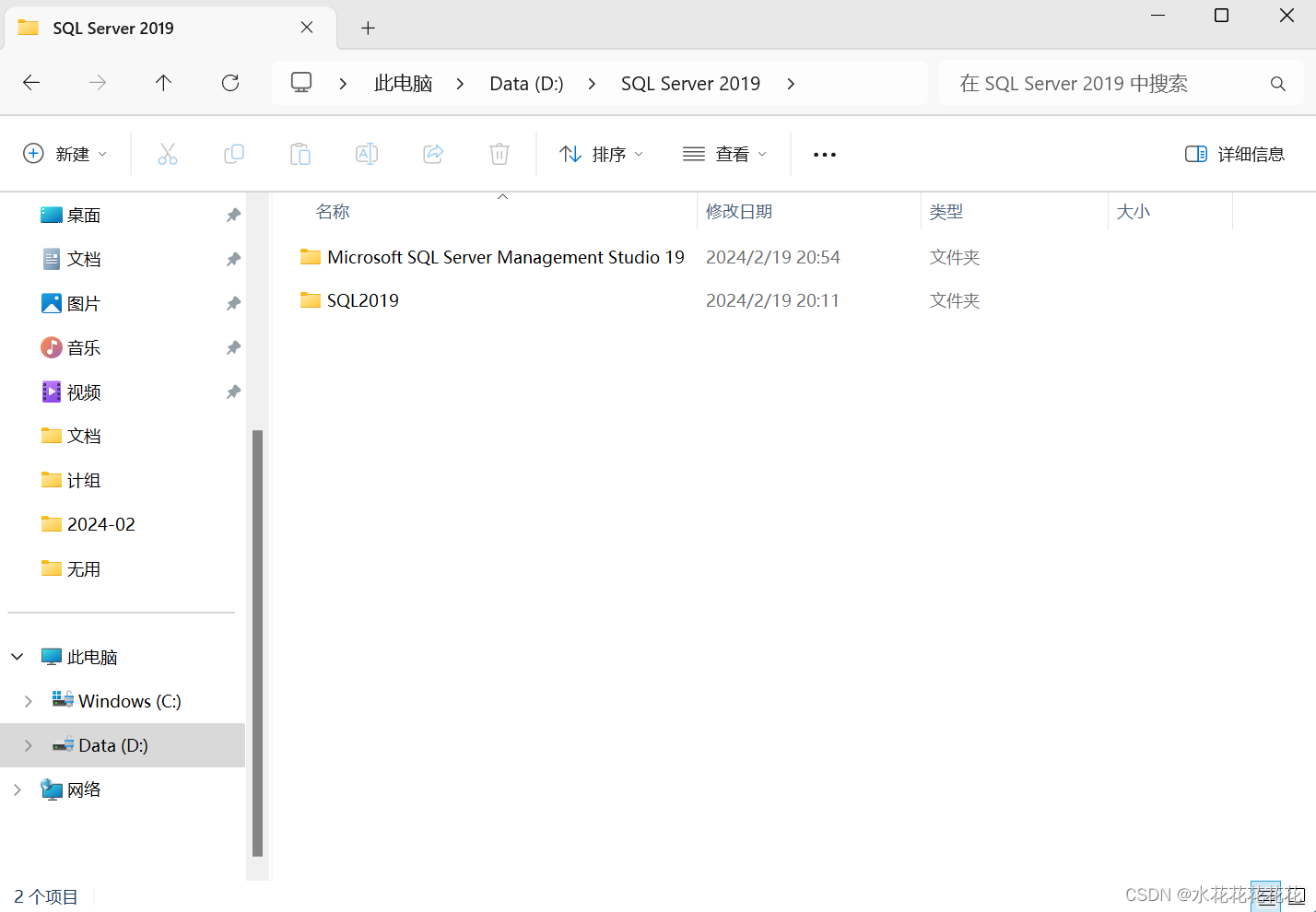Click the 2 个项目 status text
This screenshot has width=1316, height=912.
[46, 896]
